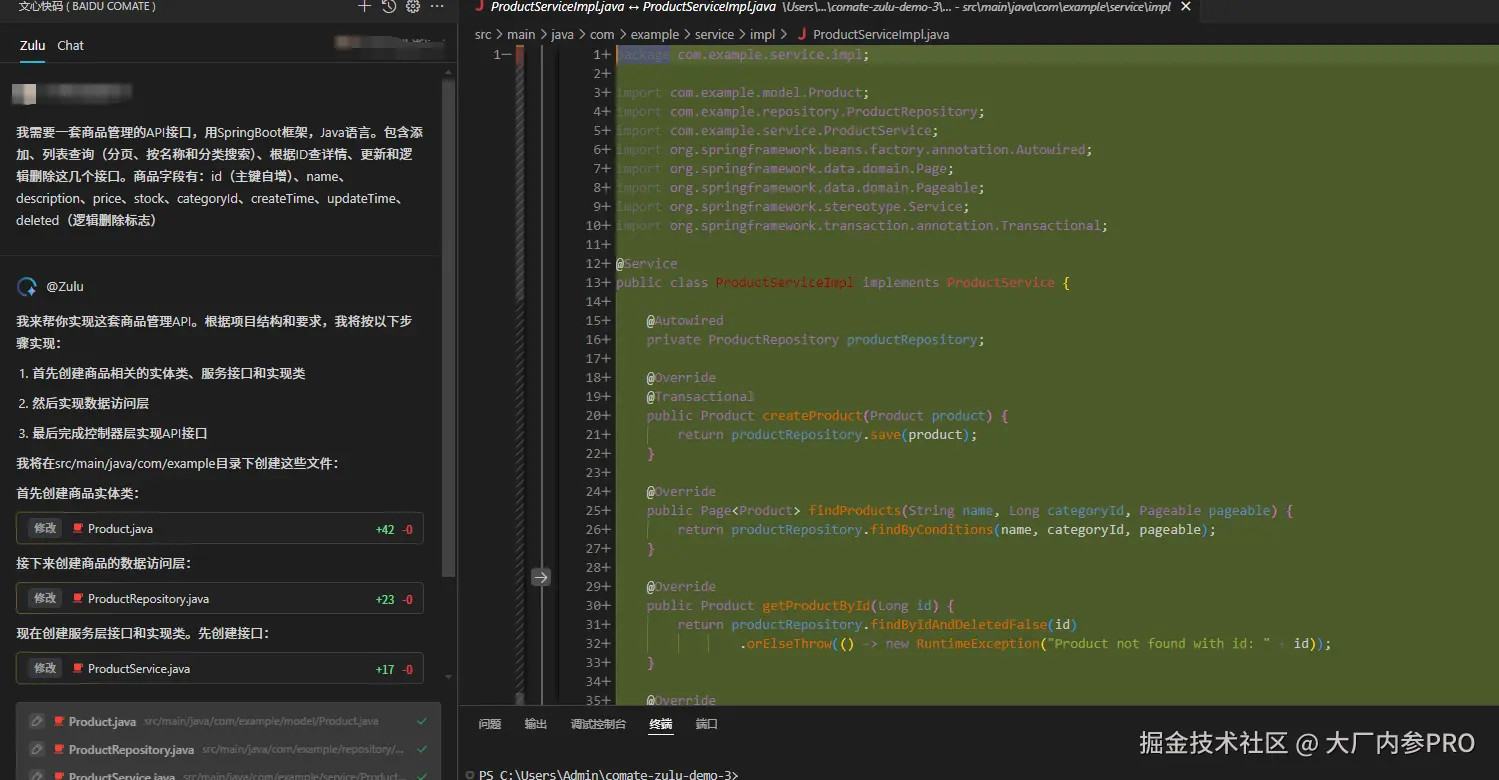The width and height of the screenshot is (1499, 780).
Task: Switch to the 调试控制台 debug console tab
Action: 598,724
